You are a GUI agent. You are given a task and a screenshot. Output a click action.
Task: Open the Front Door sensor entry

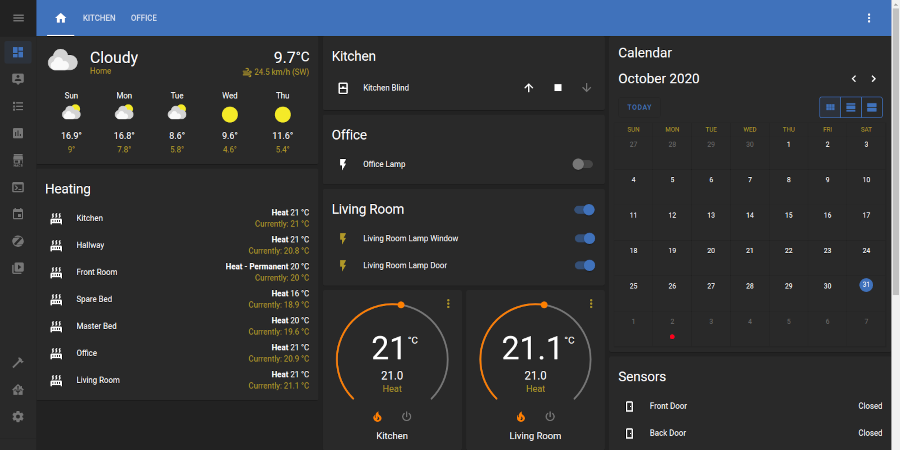[668, 406]
